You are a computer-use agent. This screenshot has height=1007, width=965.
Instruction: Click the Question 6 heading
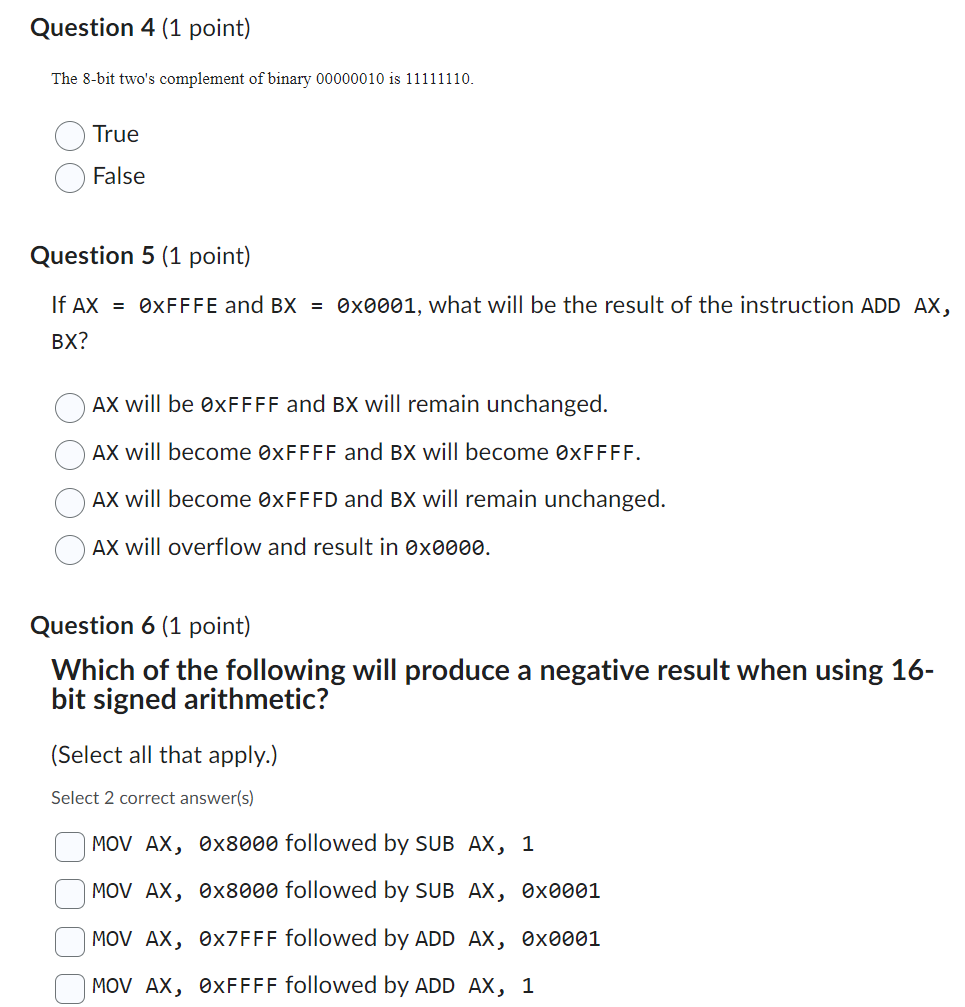90,625
